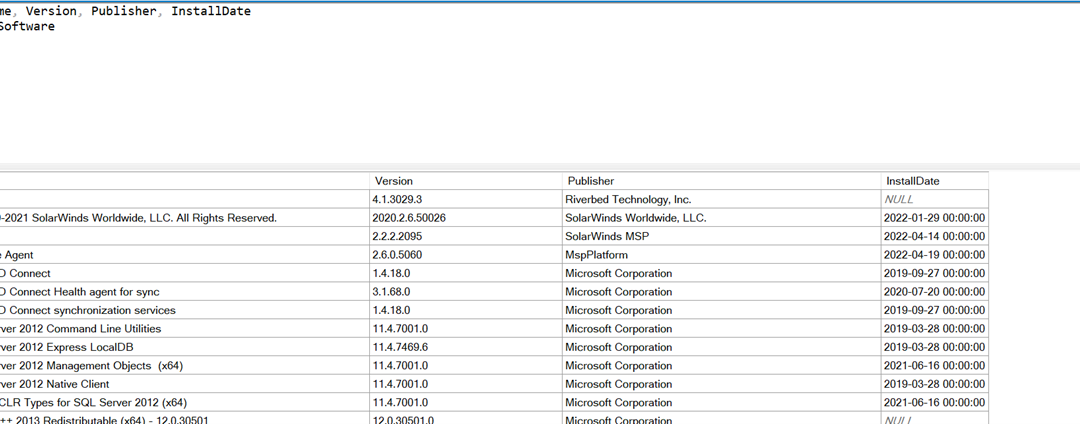Select version cell 3.1.68.0
This screenshot has height=424, width=1080.
point(466,292)
